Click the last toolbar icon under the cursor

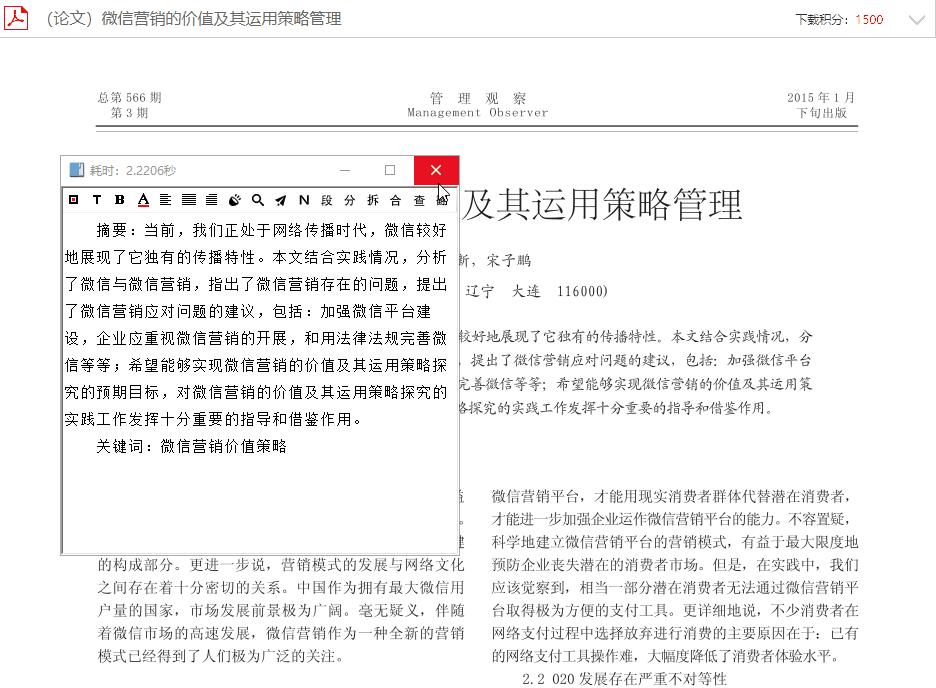(x=442, y=200)
